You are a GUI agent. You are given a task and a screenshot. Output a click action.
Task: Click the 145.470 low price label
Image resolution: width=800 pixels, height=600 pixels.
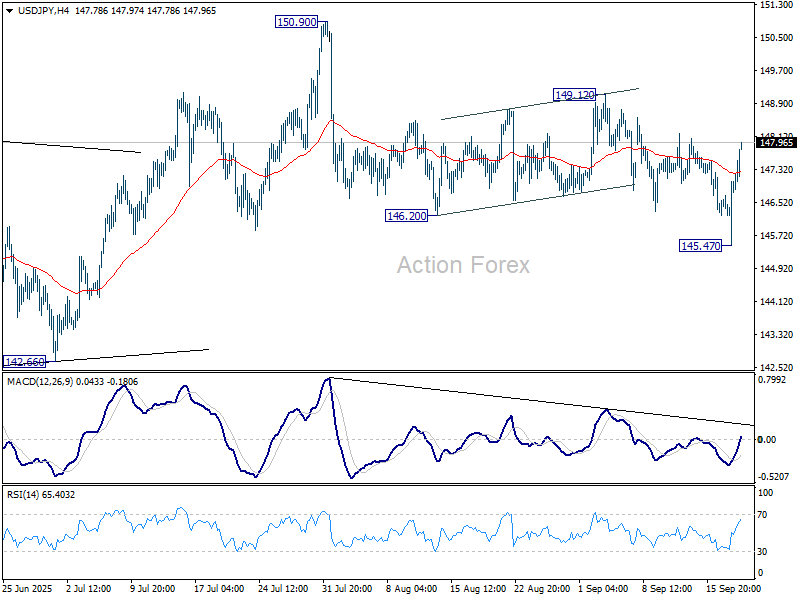[x=700, y=246]
